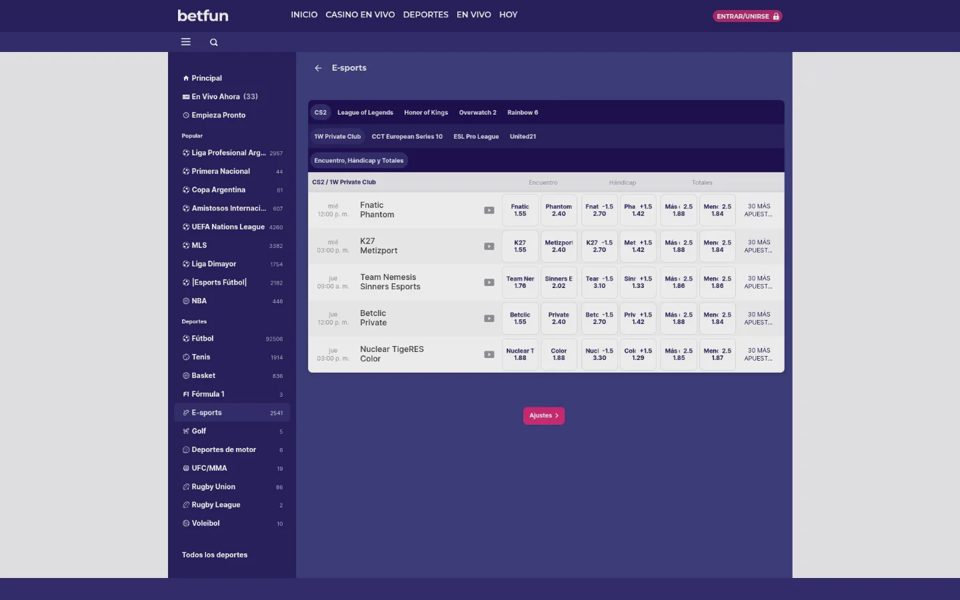
Task: Show 30 más apuestas for K27 match
Action: click(759, 247)
